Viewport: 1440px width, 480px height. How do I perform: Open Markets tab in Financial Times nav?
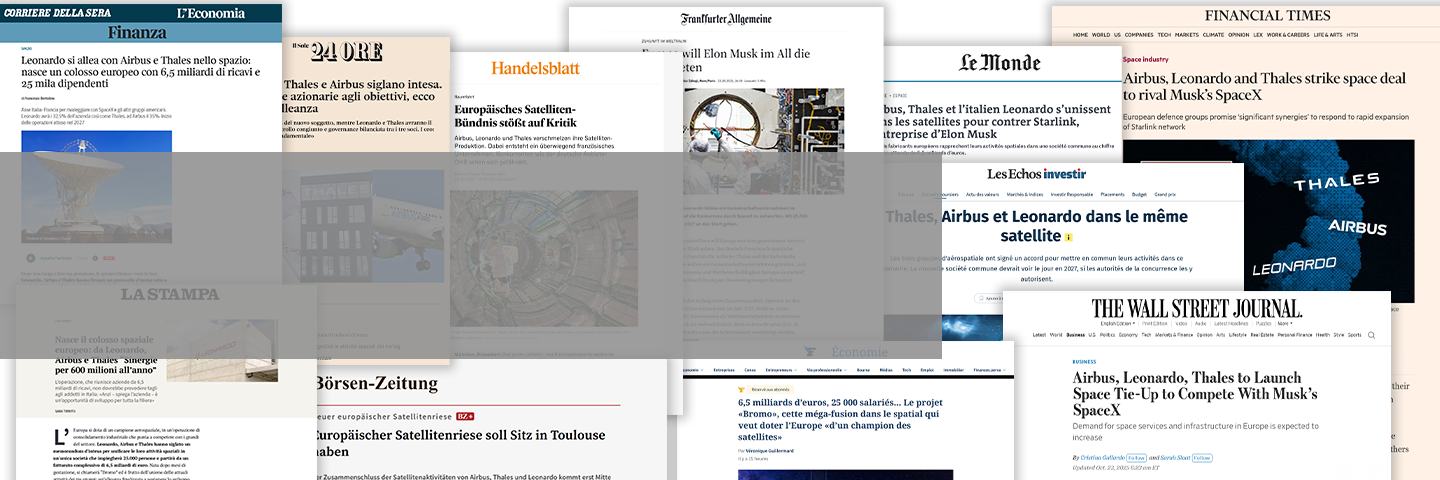1186,35
